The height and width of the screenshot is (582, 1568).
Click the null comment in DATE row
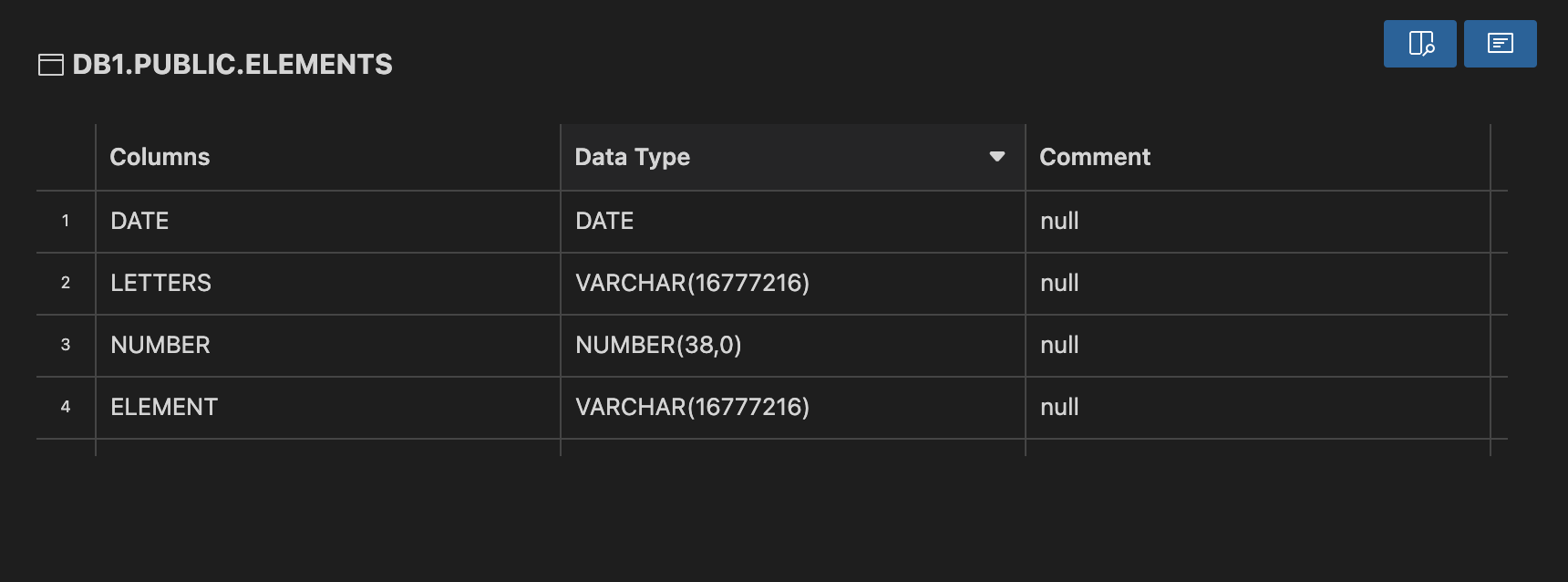(1059, 221)
